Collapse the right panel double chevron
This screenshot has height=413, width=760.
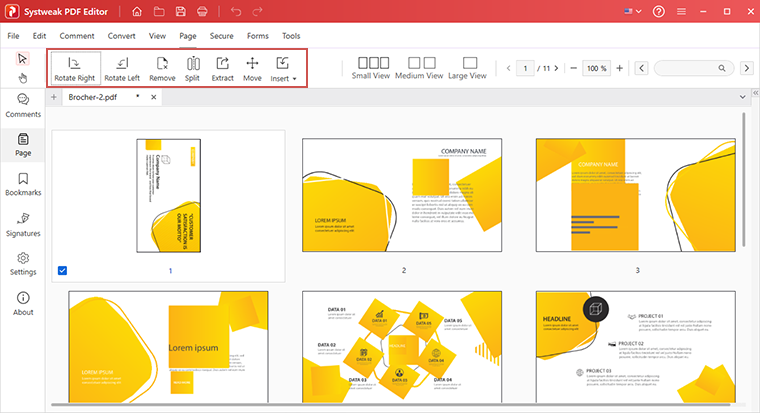(755, 92)
